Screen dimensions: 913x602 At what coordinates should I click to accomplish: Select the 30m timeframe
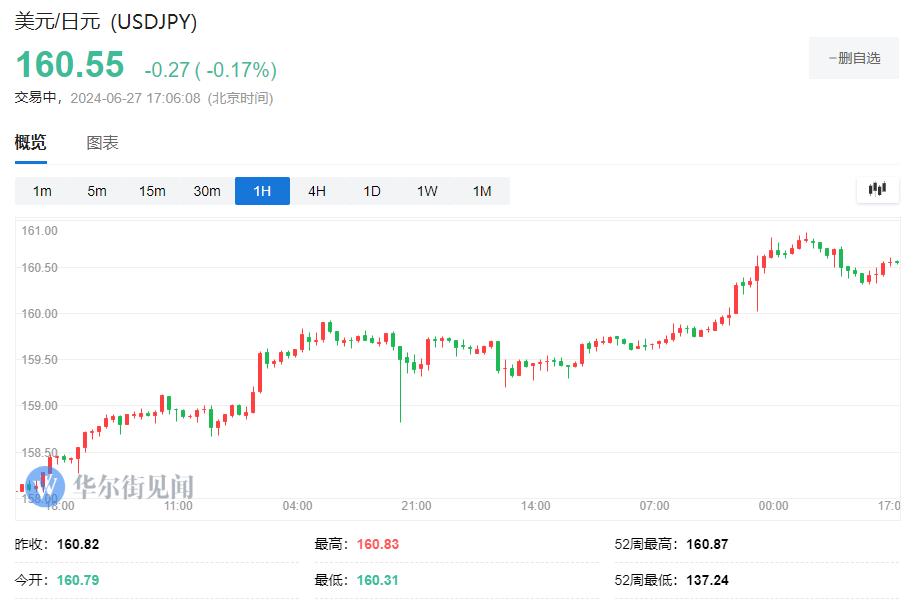[x=207, y=191]
